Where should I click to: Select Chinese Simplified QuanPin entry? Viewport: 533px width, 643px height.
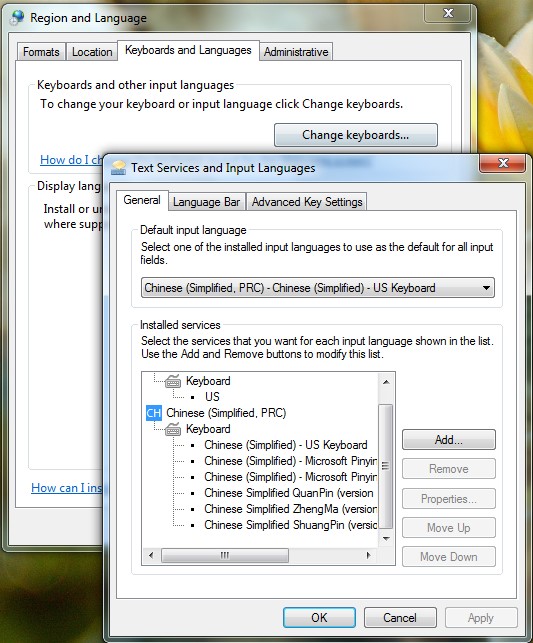289,493
